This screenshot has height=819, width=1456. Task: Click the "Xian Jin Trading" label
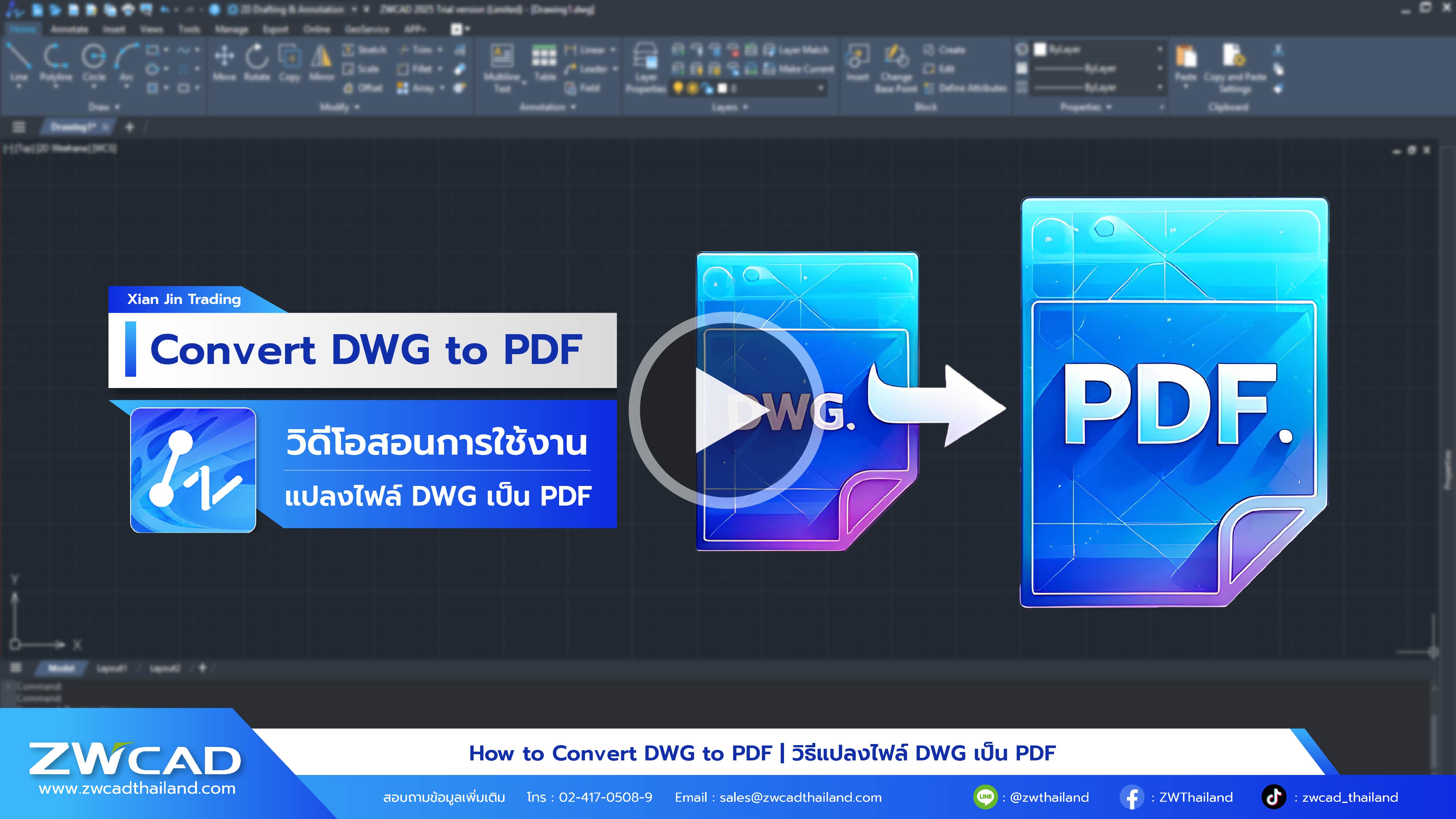coord(184,299)
